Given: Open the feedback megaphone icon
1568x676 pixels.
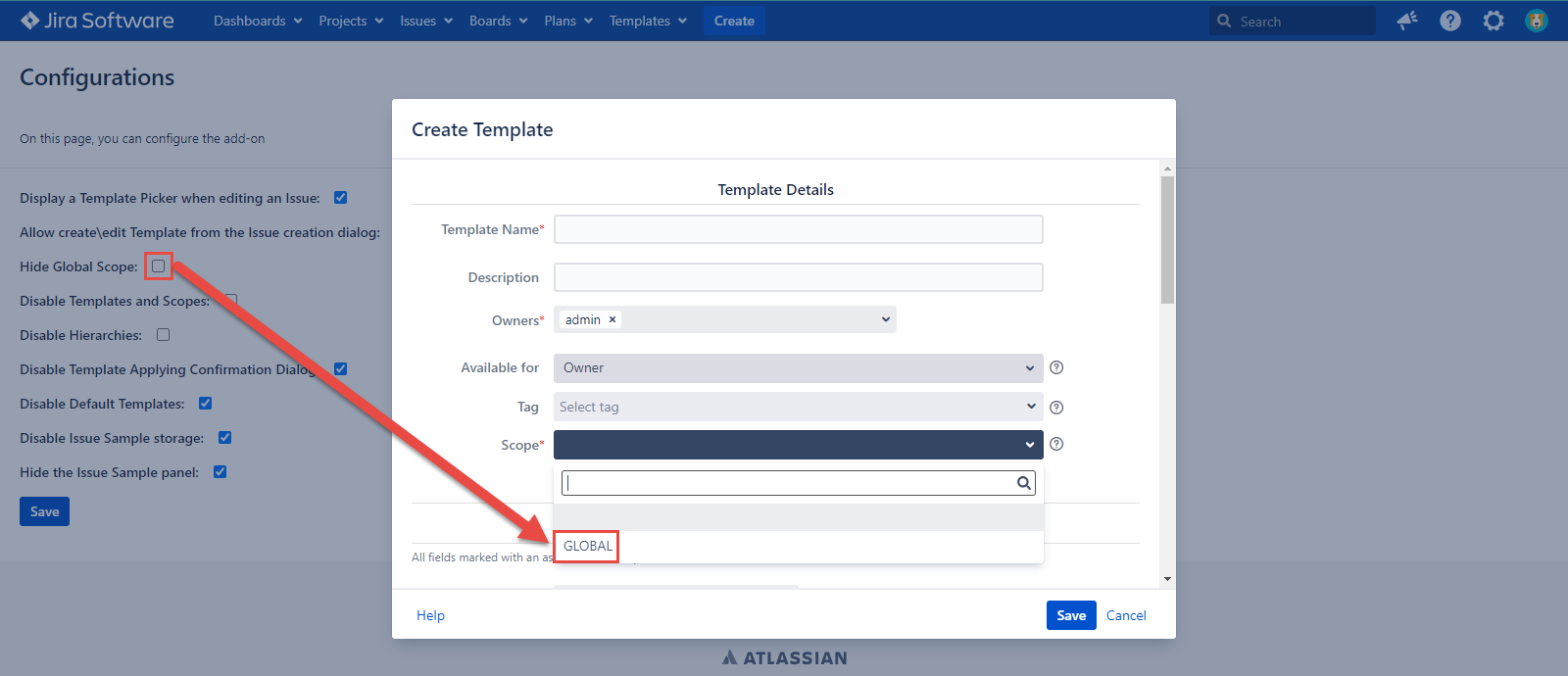Looking at the screenshot, I should pos(1407,21).
